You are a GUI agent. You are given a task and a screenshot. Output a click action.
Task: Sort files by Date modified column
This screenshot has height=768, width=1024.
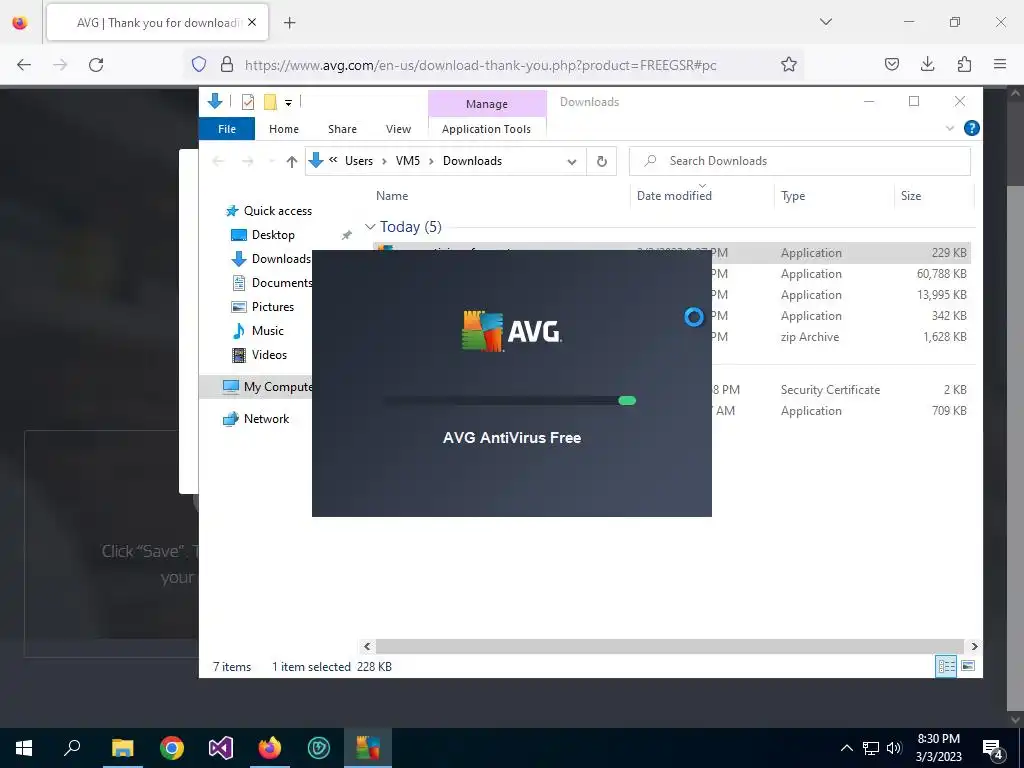674,195
